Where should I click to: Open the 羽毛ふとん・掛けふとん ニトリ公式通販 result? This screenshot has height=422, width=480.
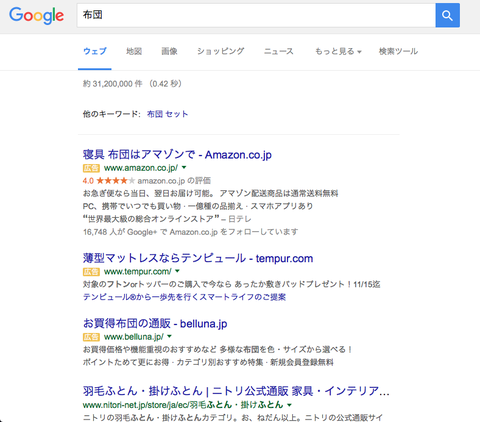pyautogui.click(x=236, y=391)
